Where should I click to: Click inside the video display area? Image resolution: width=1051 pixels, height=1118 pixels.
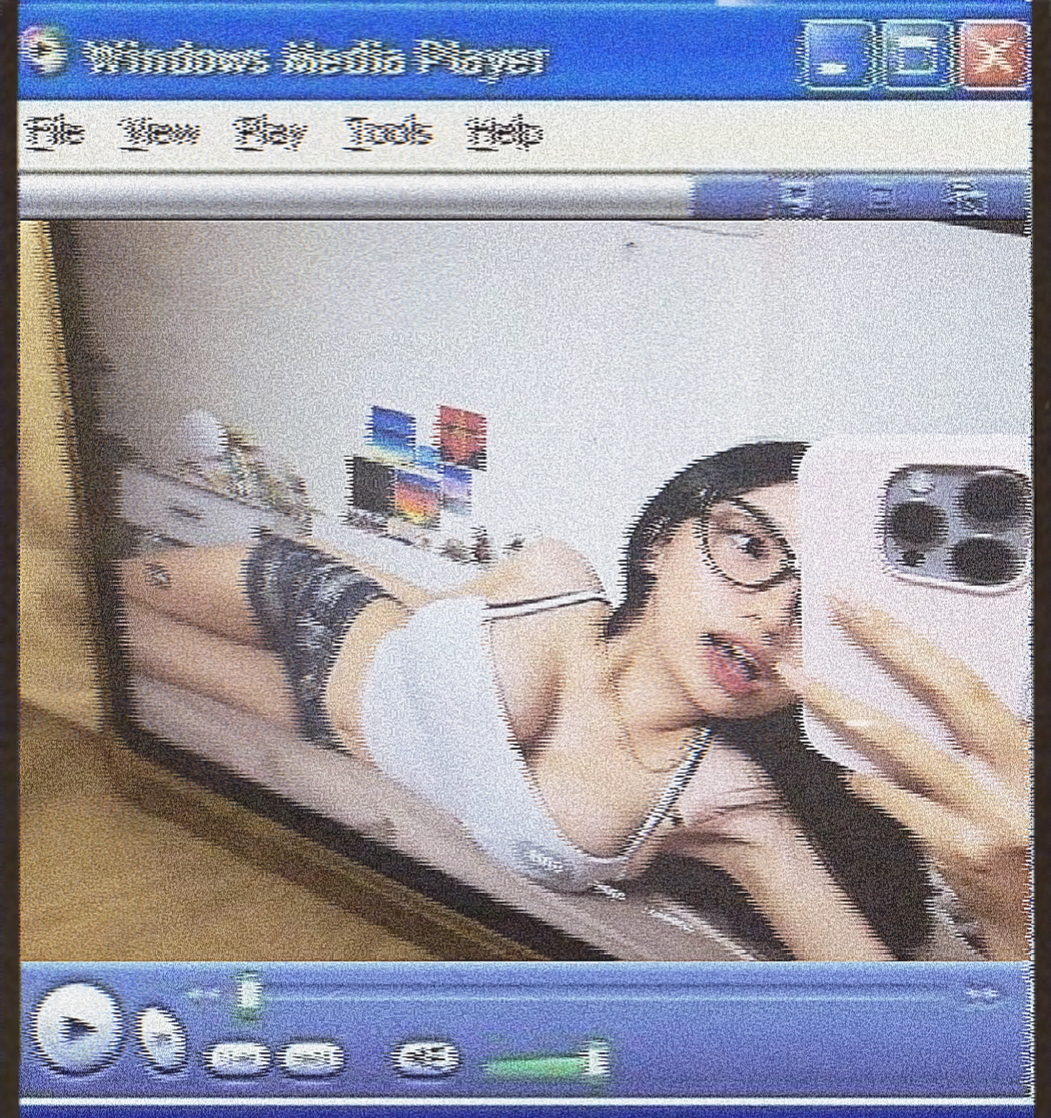pos(524,590)
